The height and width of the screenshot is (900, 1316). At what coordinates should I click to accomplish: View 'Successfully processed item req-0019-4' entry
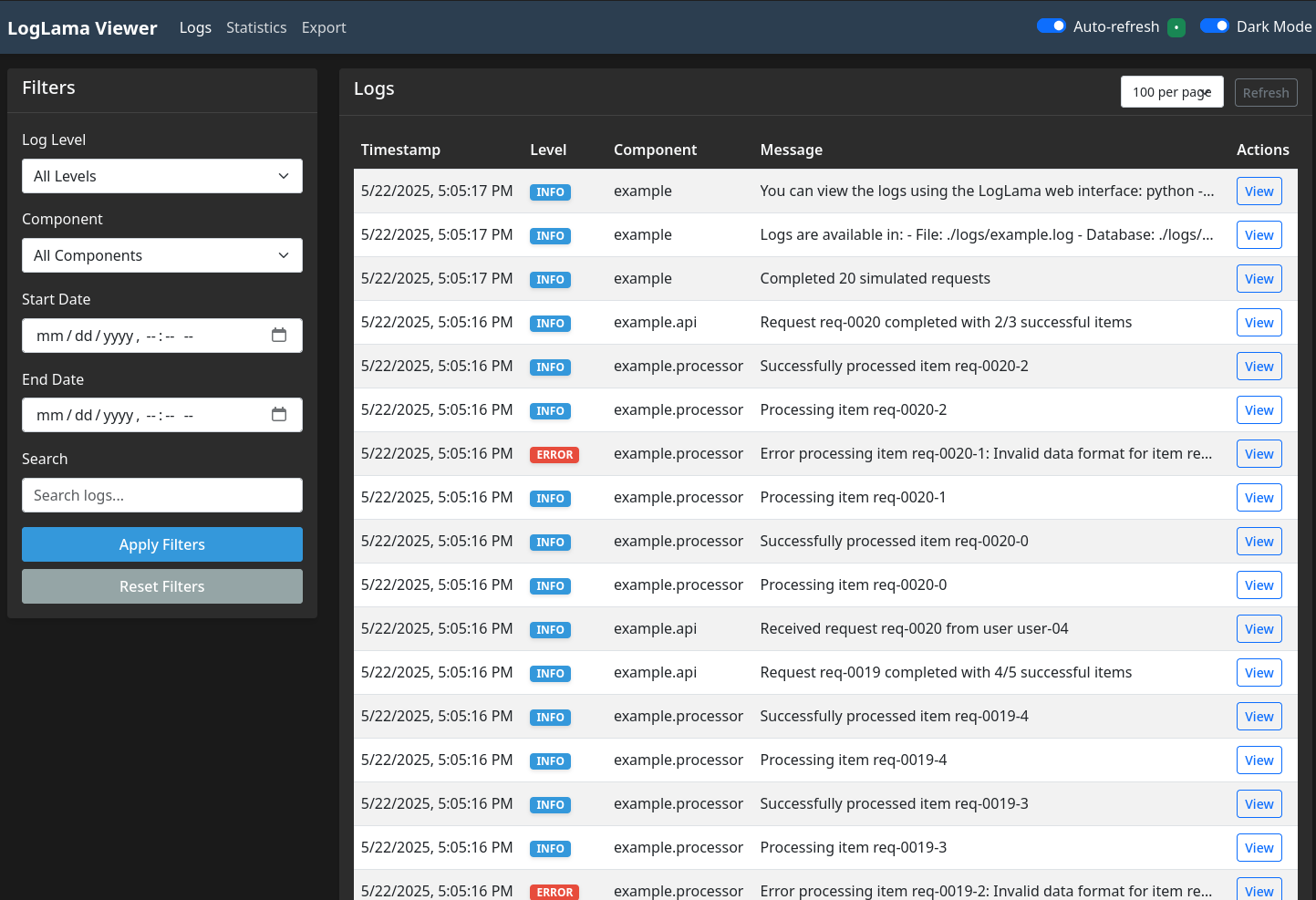click(1259, 717)
